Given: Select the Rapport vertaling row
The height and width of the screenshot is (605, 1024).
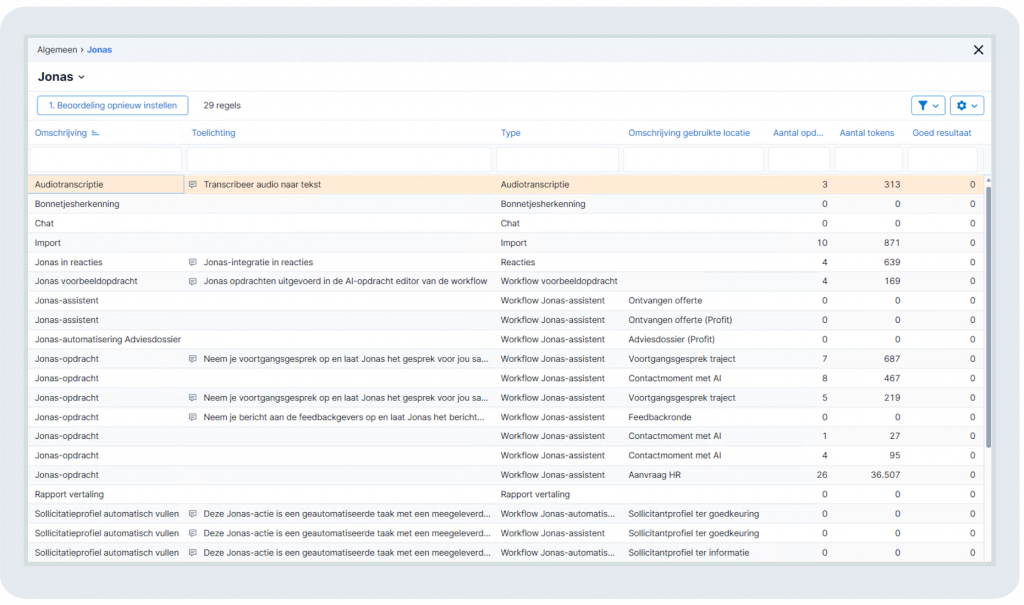Looking at the screenshot, I should click(x=506, y=495).
